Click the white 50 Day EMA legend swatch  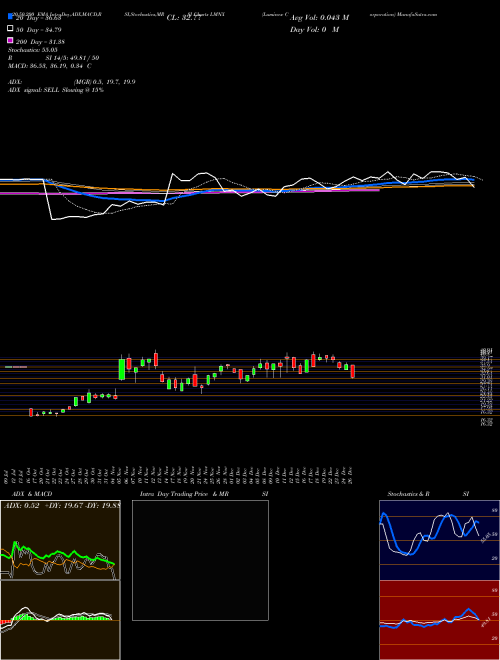[x=10, y=29]
